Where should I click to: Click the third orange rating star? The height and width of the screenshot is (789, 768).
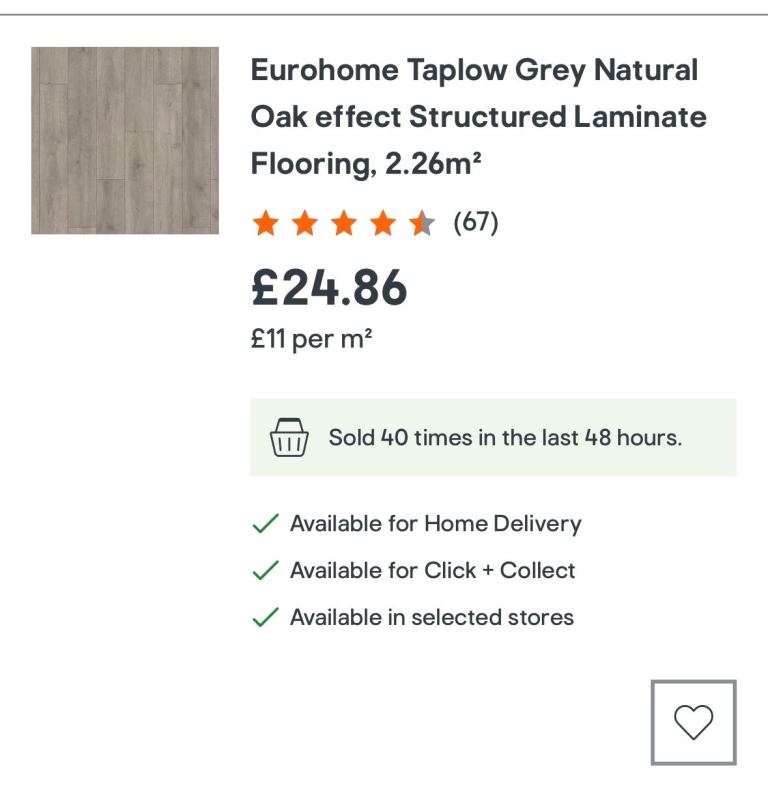[x=343, y=223]
